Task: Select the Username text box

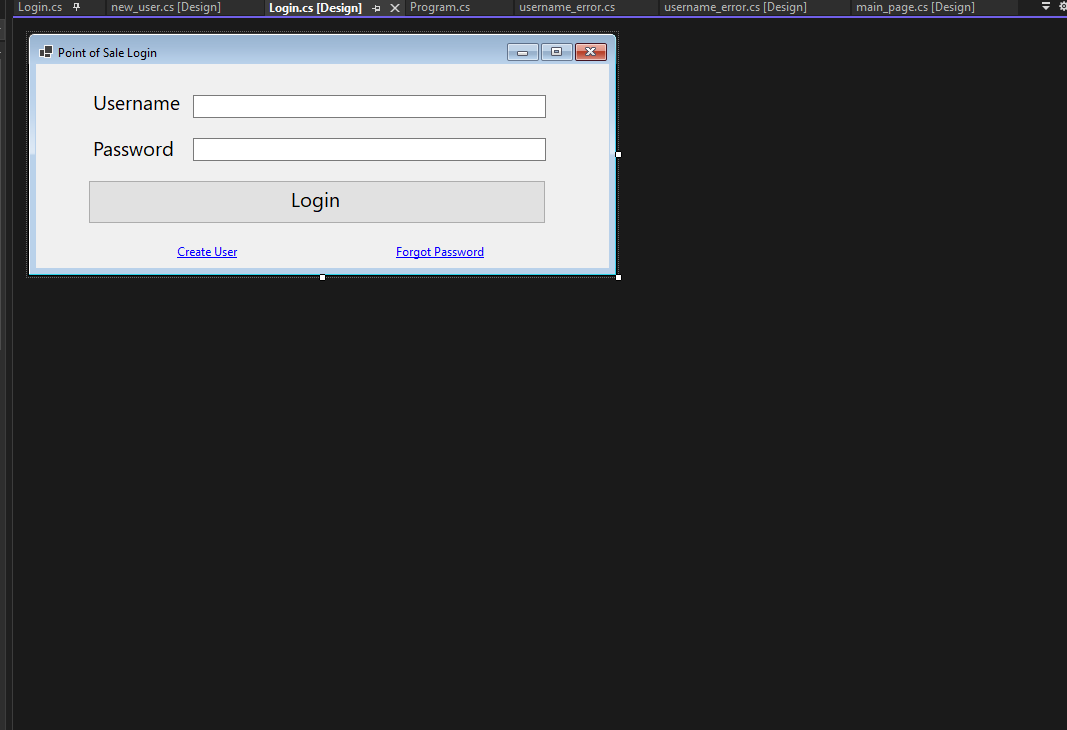Action: point(369,107)
